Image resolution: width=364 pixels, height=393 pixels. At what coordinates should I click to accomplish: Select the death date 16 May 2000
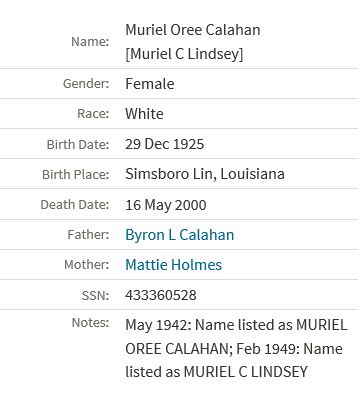[x=166, y=205]
